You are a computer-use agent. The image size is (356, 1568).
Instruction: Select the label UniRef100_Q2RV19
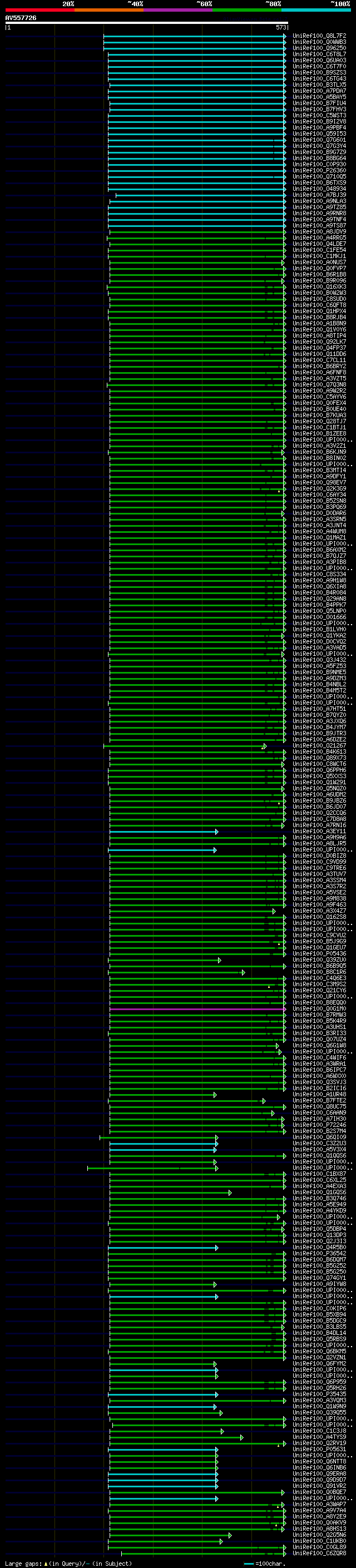coord(319,1443)
